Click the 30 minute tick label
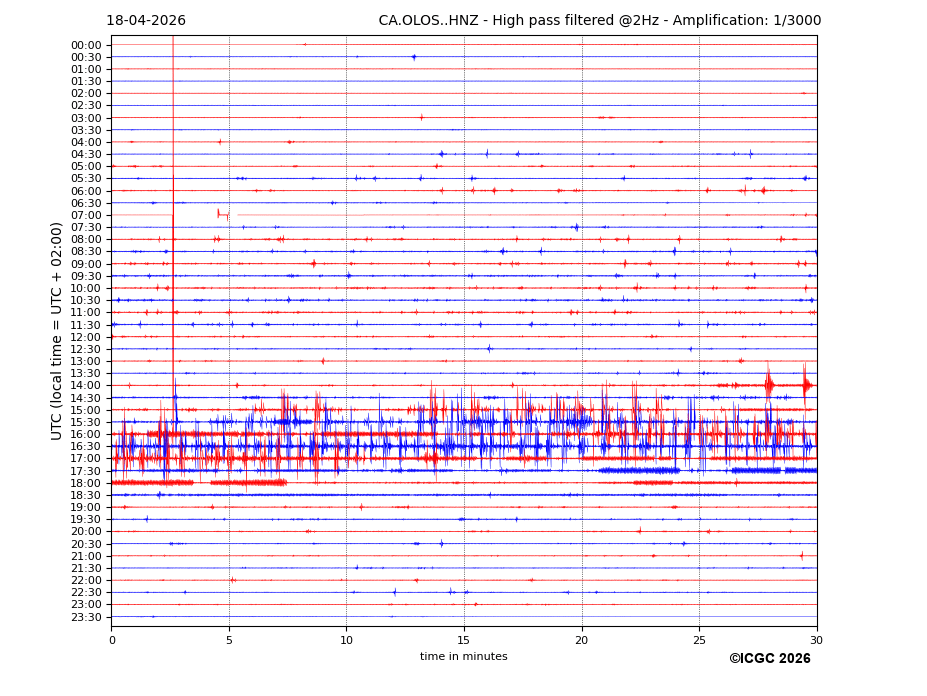This screenshot has width=927, height=696. [817, 639]
